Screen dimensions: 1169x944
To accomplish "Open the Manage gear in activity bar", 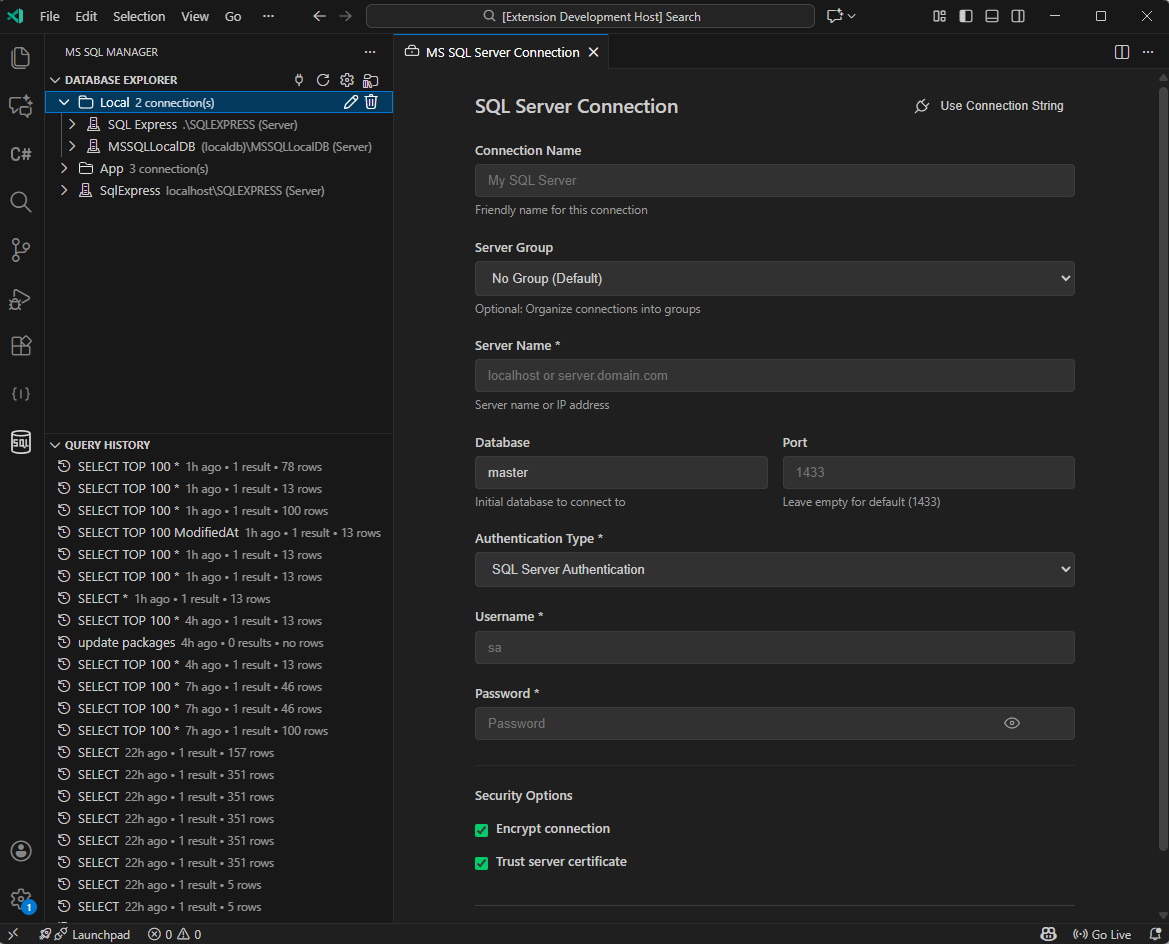I will tap(21, 899).
